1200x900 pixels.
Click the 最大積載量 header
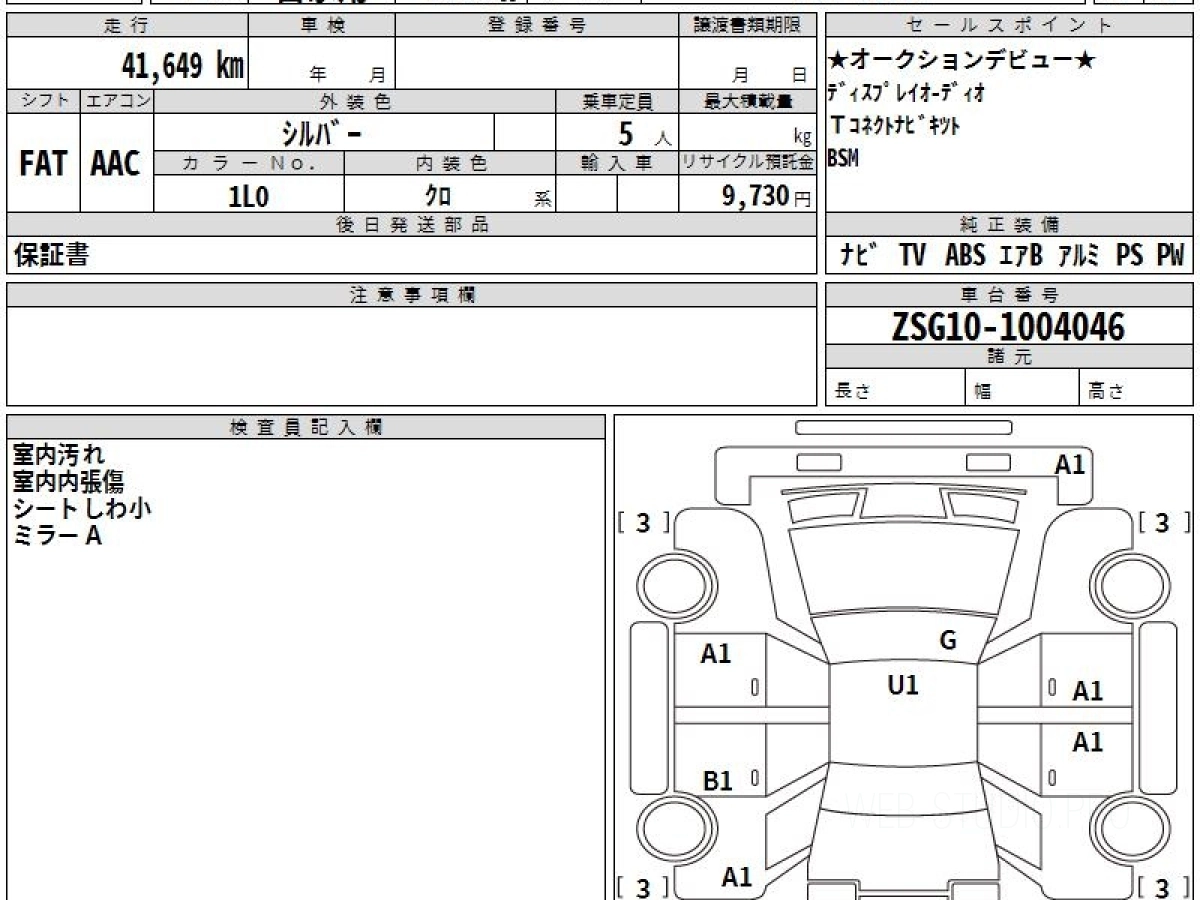pos(748,101)
